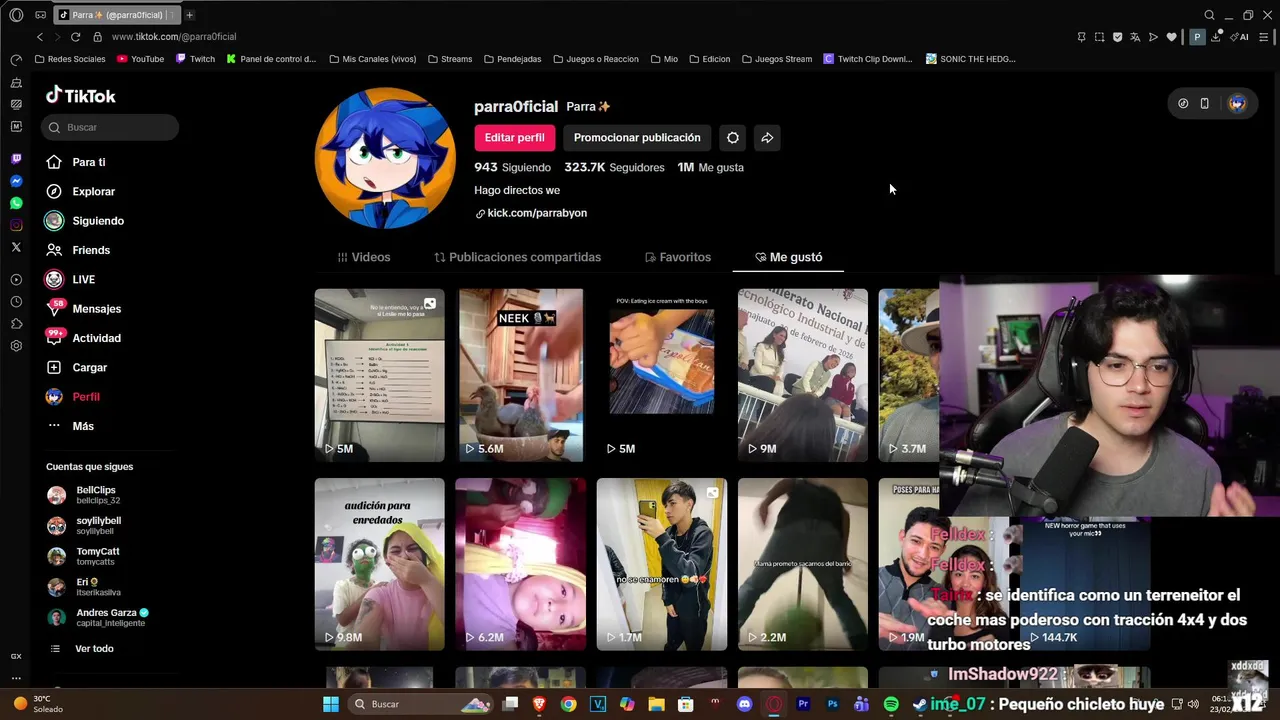This screenshot has height=720, width=1280.
Task: Click the TikTok Buscar search field
Action: [x=110, y=127]
